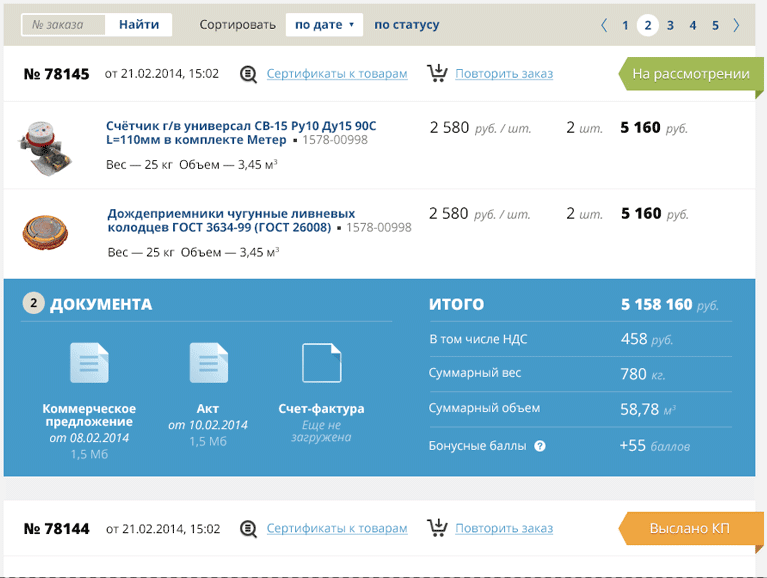Click the help icon beside Бонусные баллы
The image size is (767, 578).
point(540,446)
